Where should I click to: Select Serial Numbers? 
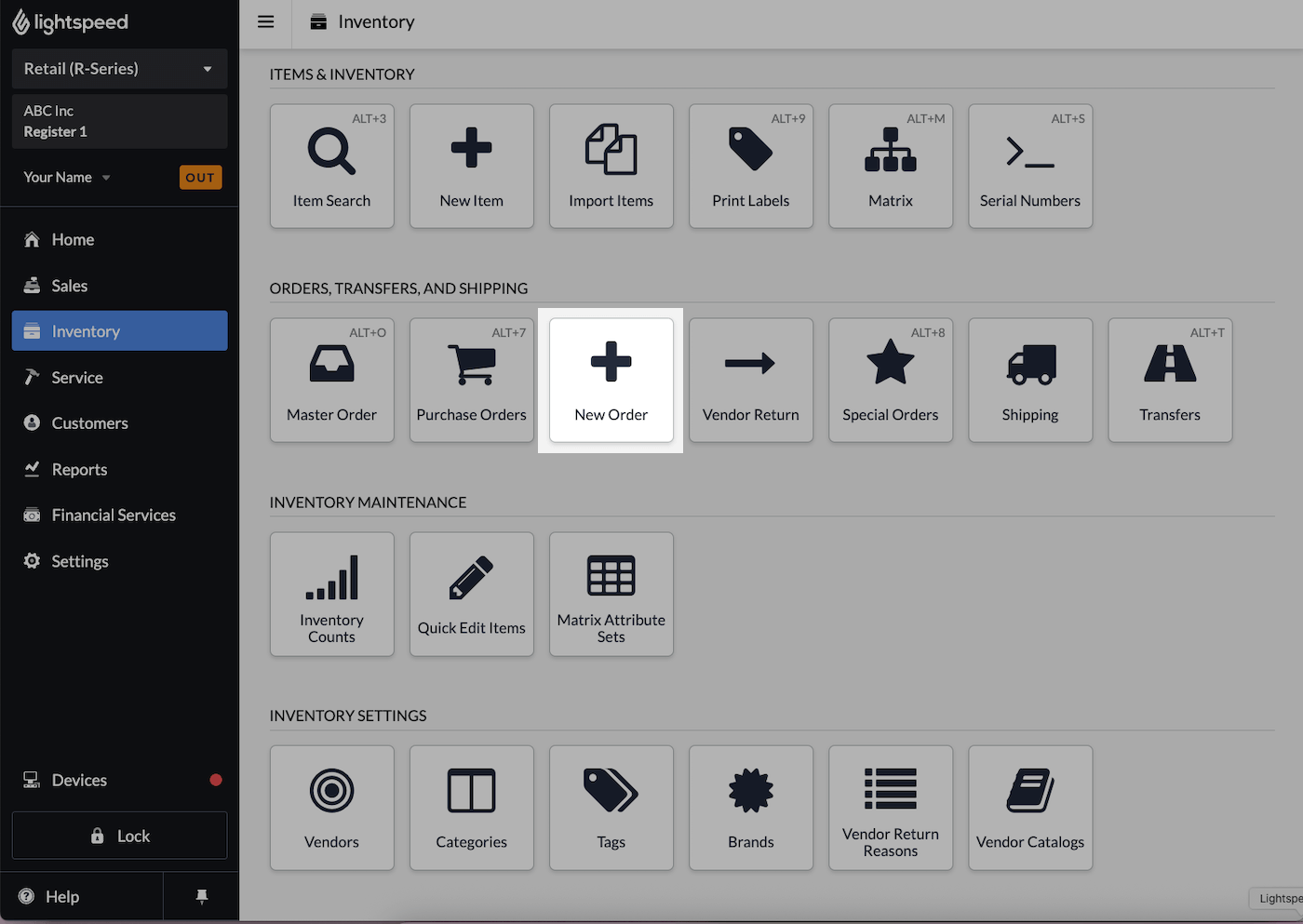tap(1029, 166)
